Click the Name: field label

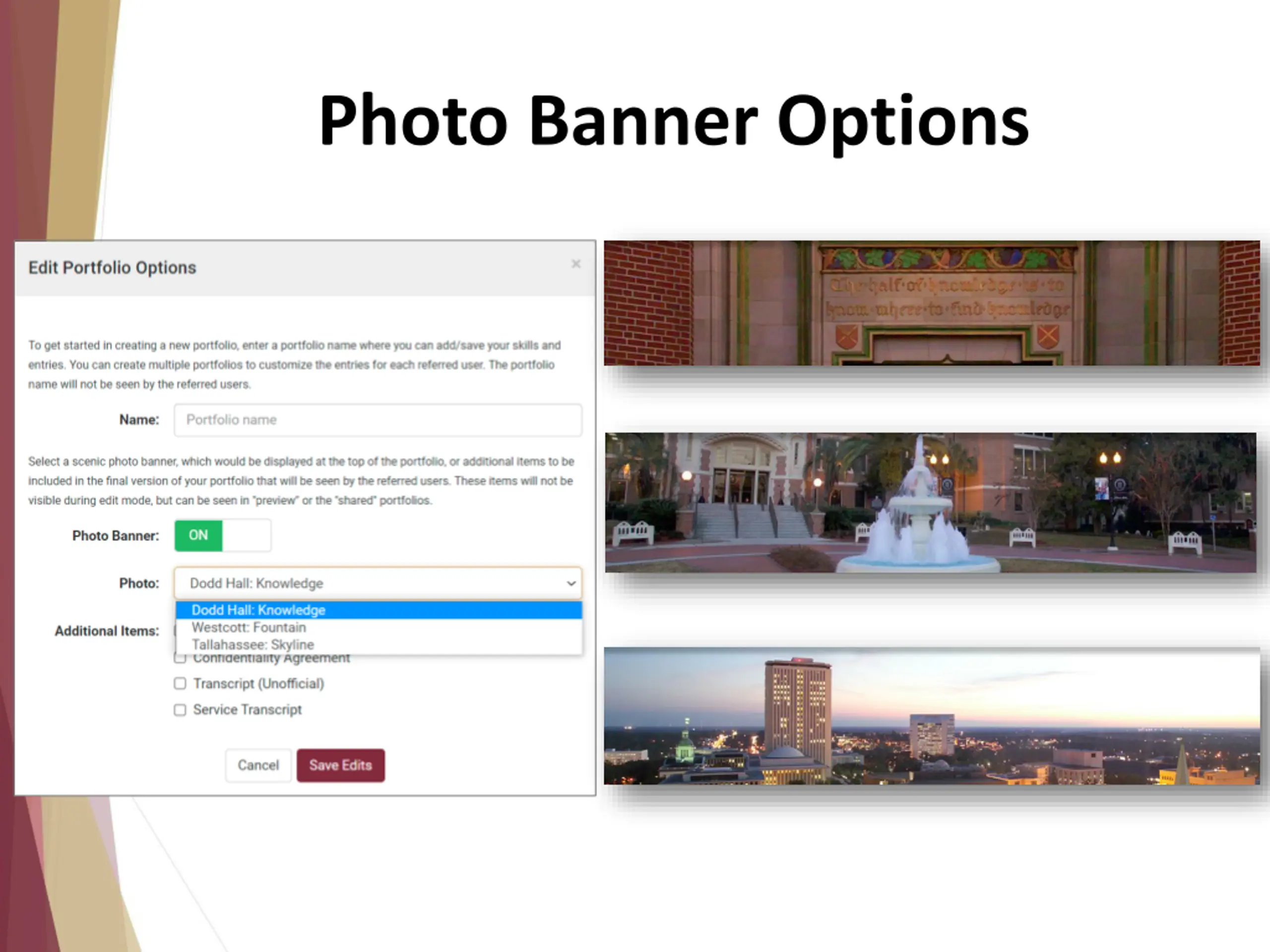139,420
